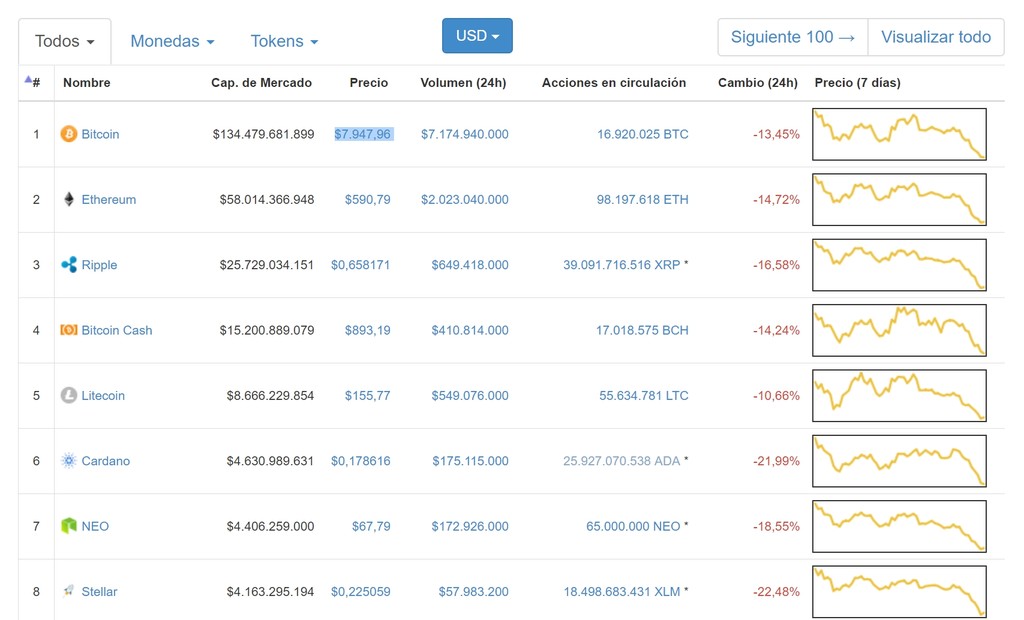Click the Litecoin price $155,77

point(367,396)
